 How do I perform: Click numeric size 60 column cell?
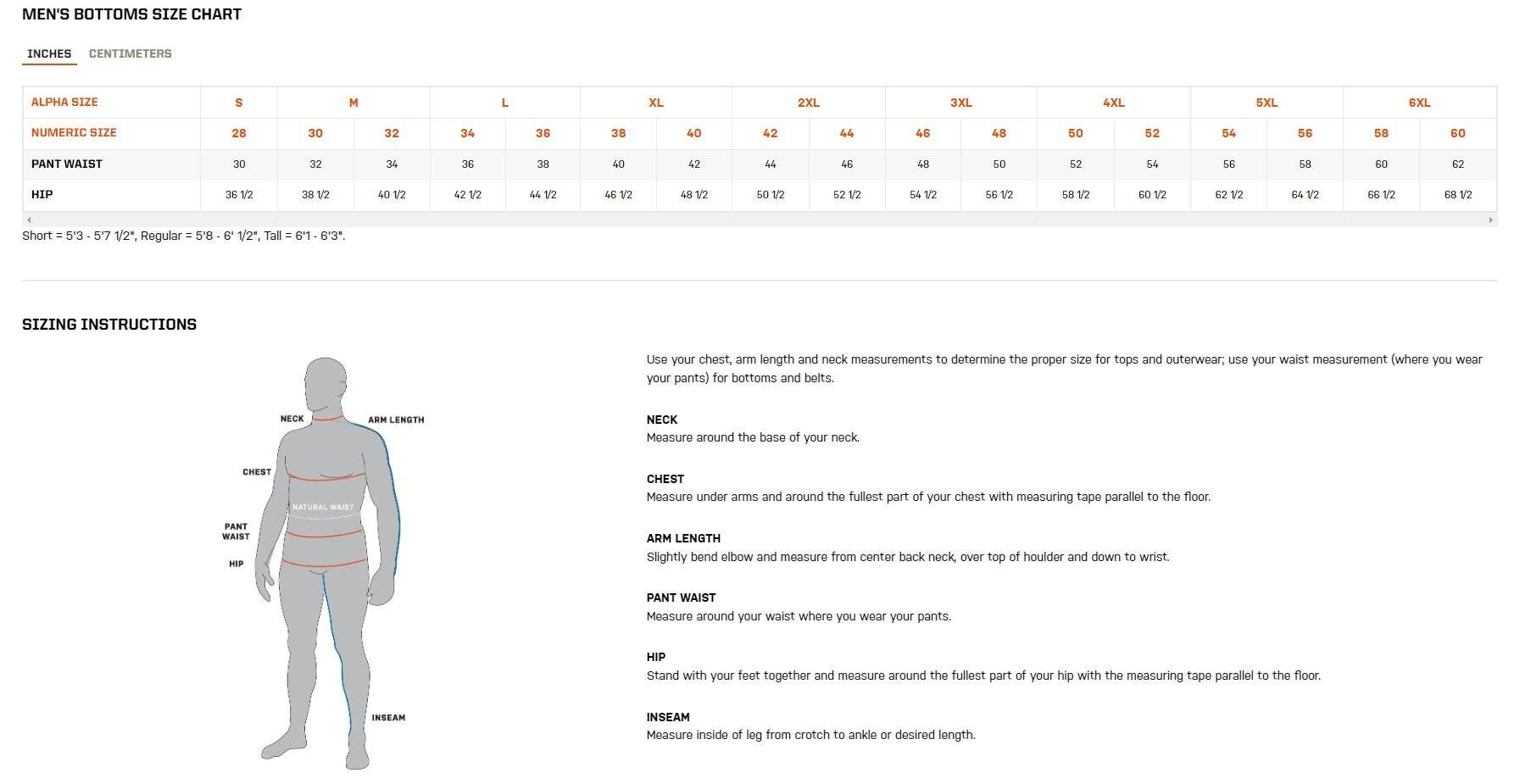1457,133
